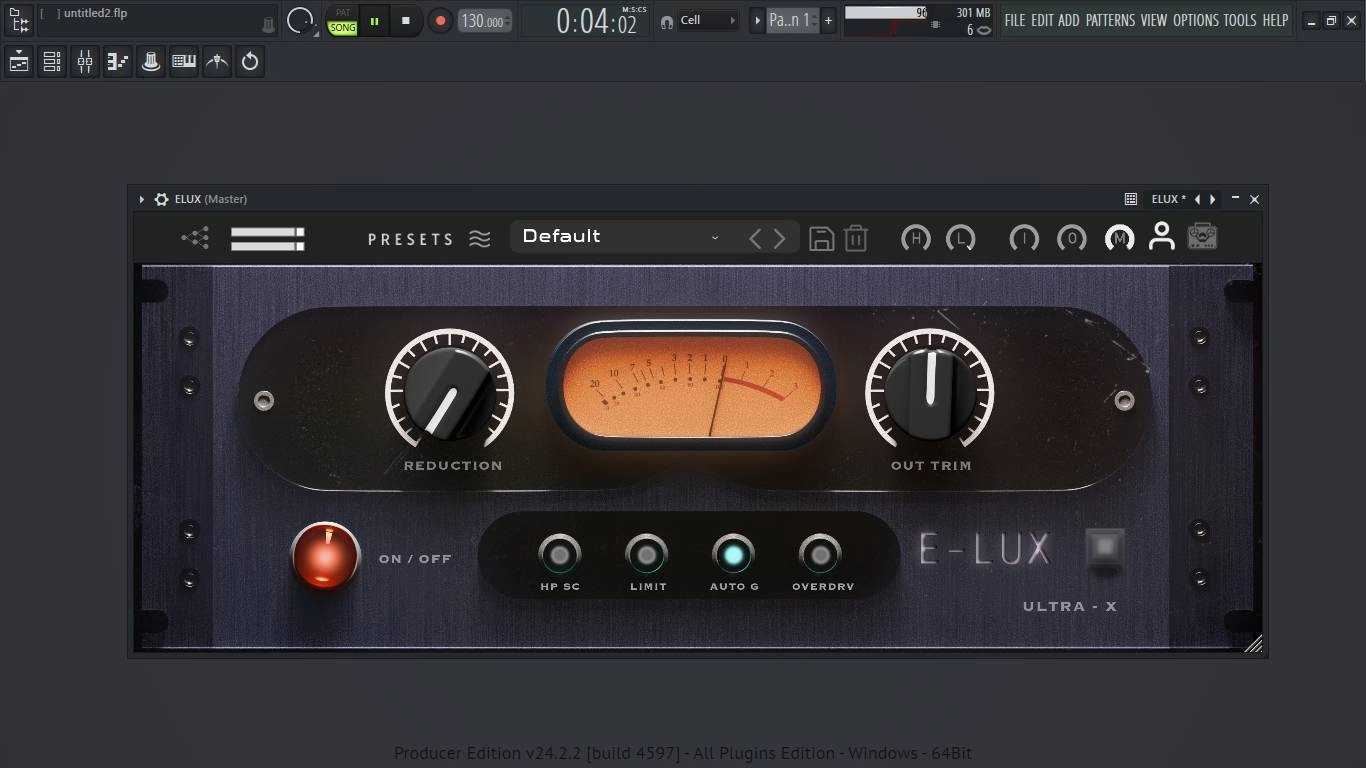
Task: Pause playback with the pause button
Action: [x=375, y=20]
